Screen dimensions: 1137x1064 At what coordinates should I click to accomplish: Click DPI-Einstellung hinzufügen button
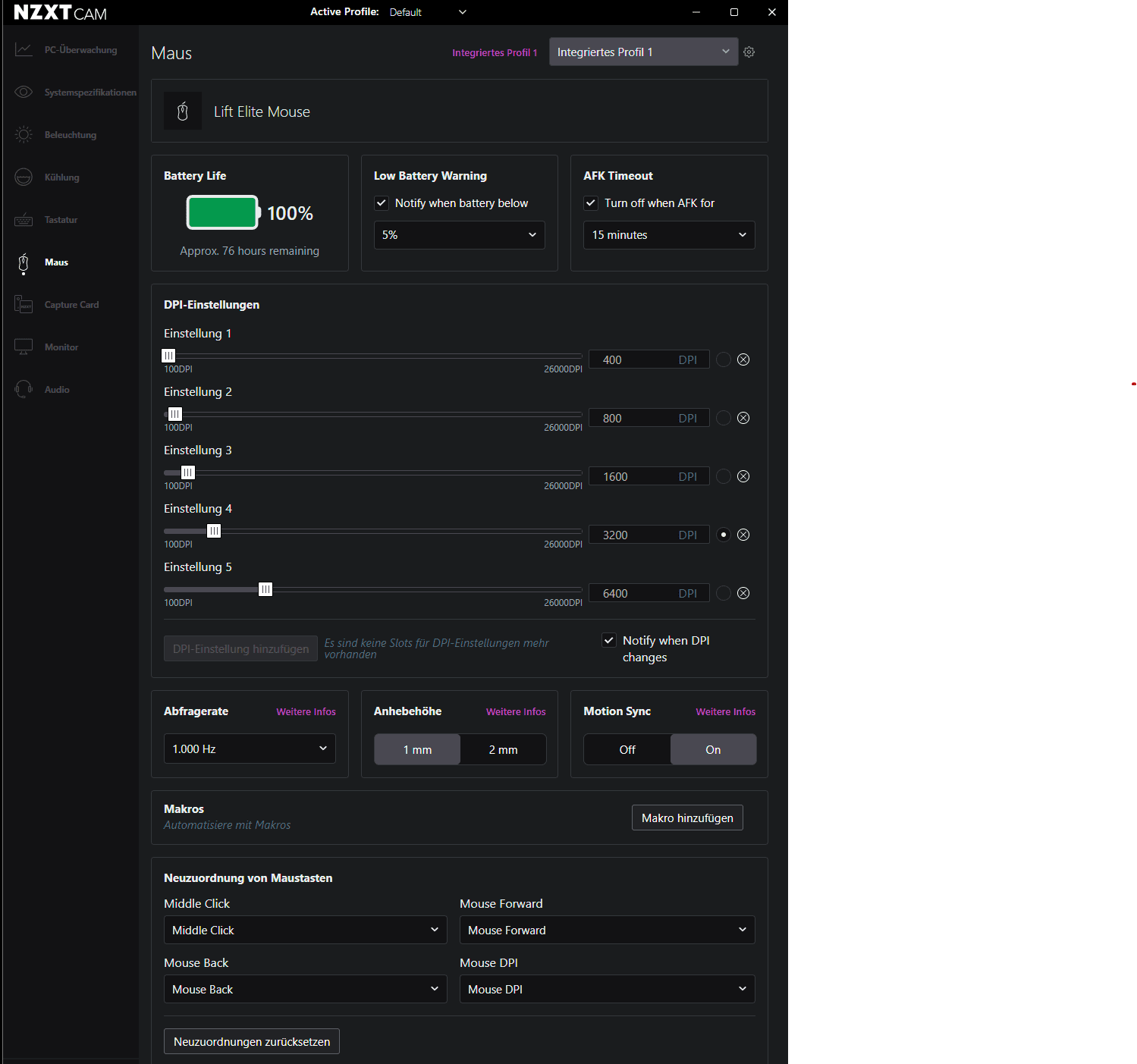tap(240, 648)
